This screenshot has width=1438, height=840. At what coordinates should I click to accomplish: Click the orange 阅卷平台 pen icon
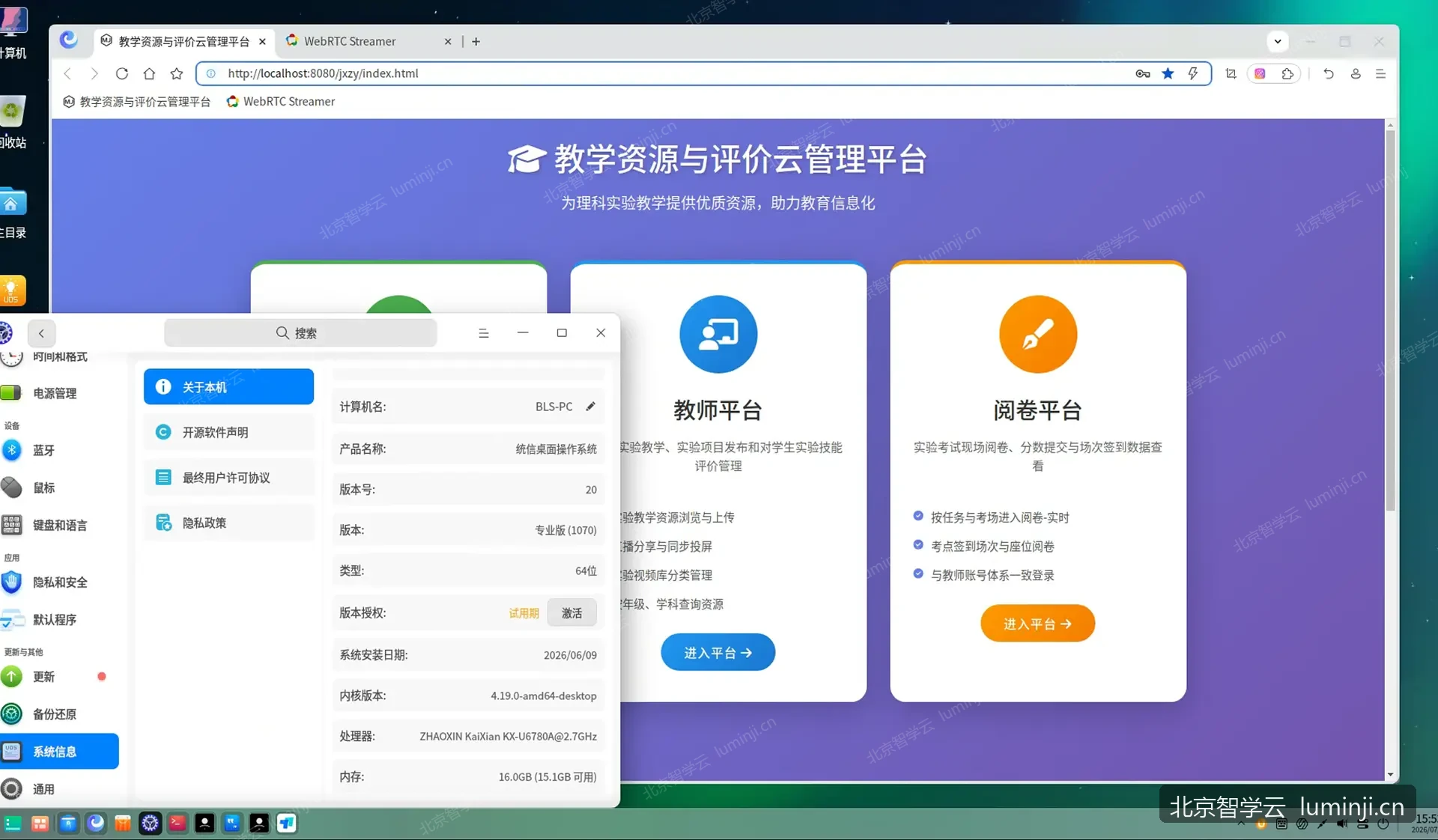(1038, 334)
